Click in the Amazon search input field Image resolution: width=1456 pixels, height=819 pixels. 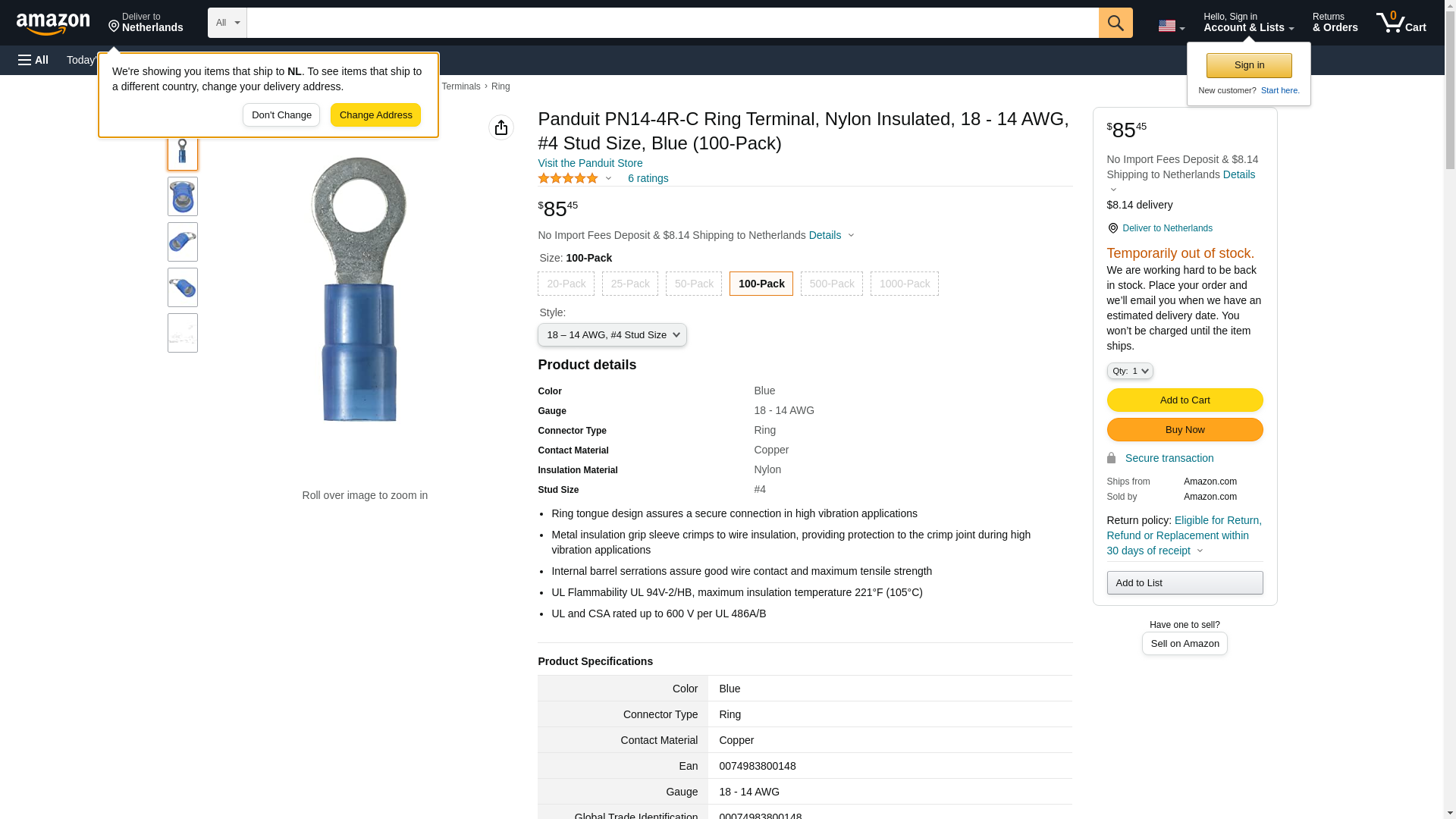(672, 23)
